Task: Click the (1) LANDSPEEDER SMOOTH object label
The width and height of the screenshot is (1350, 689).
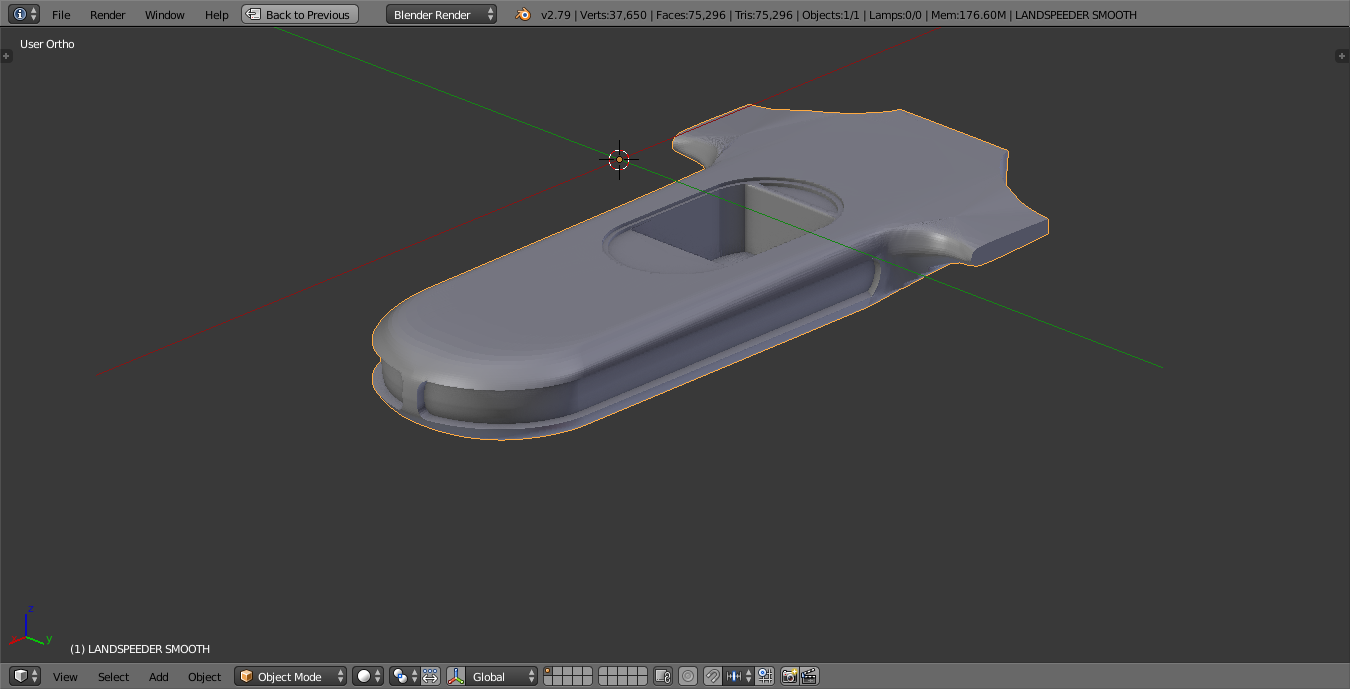Action: point(140,649)
